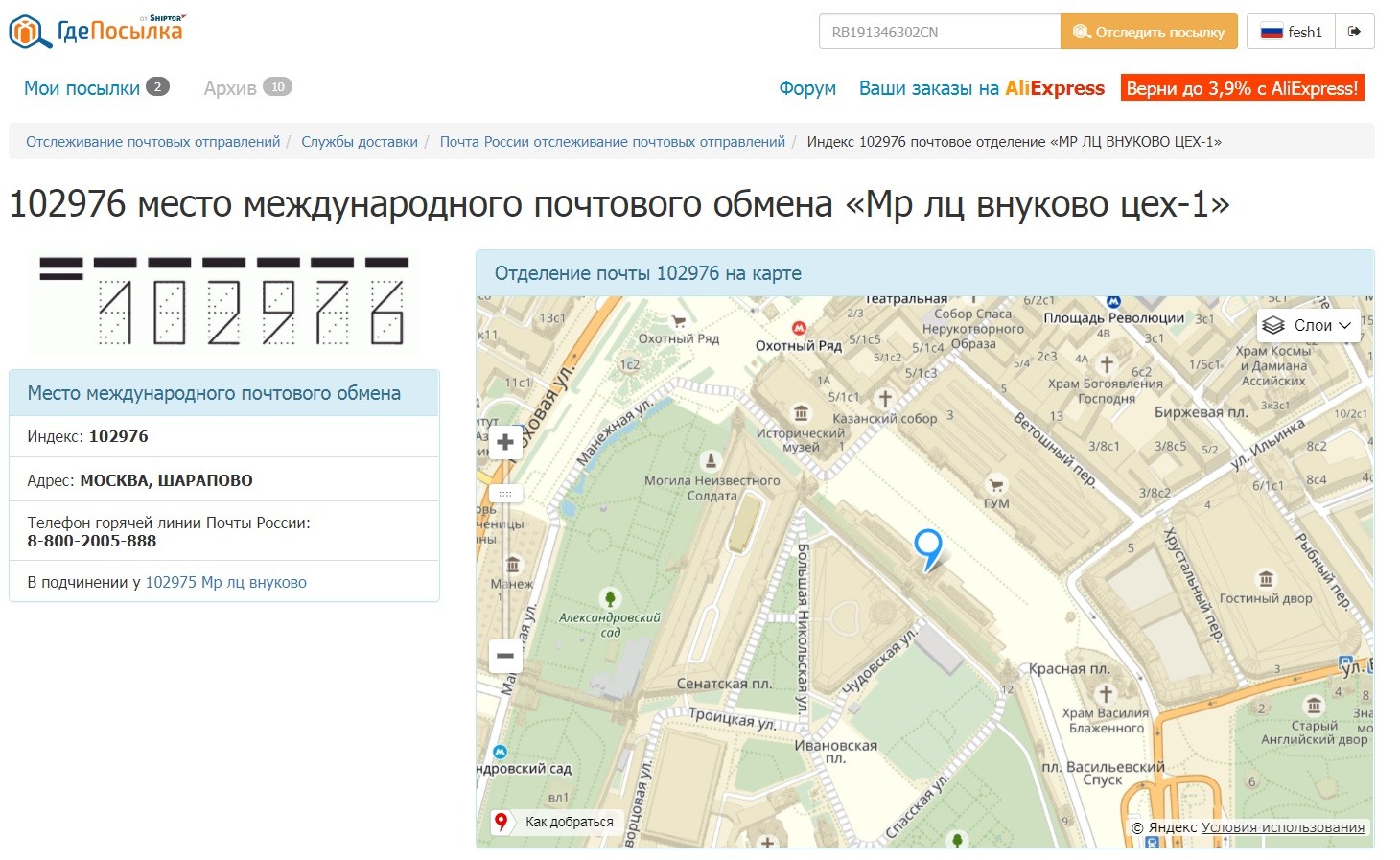Click the ГУМ shopping cart map icon

(x=996, y=484)
